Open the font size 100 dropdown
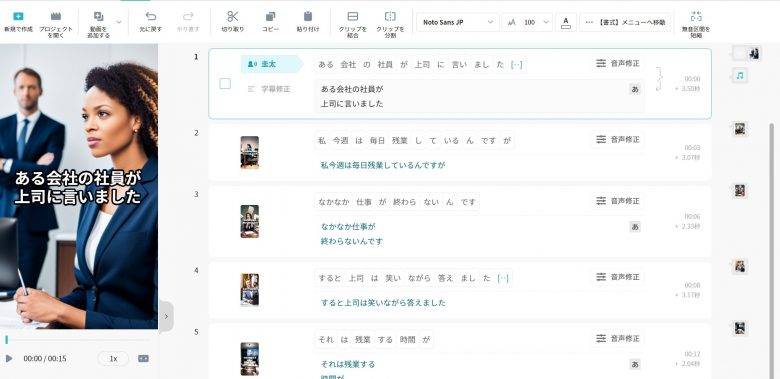The image size is (780, 379). (527, 22)
